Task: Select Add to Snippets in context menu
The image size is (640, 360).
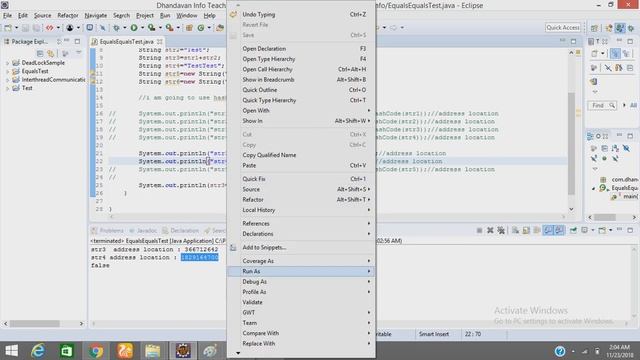Action: pyautogui.click(x=301, y=247)
